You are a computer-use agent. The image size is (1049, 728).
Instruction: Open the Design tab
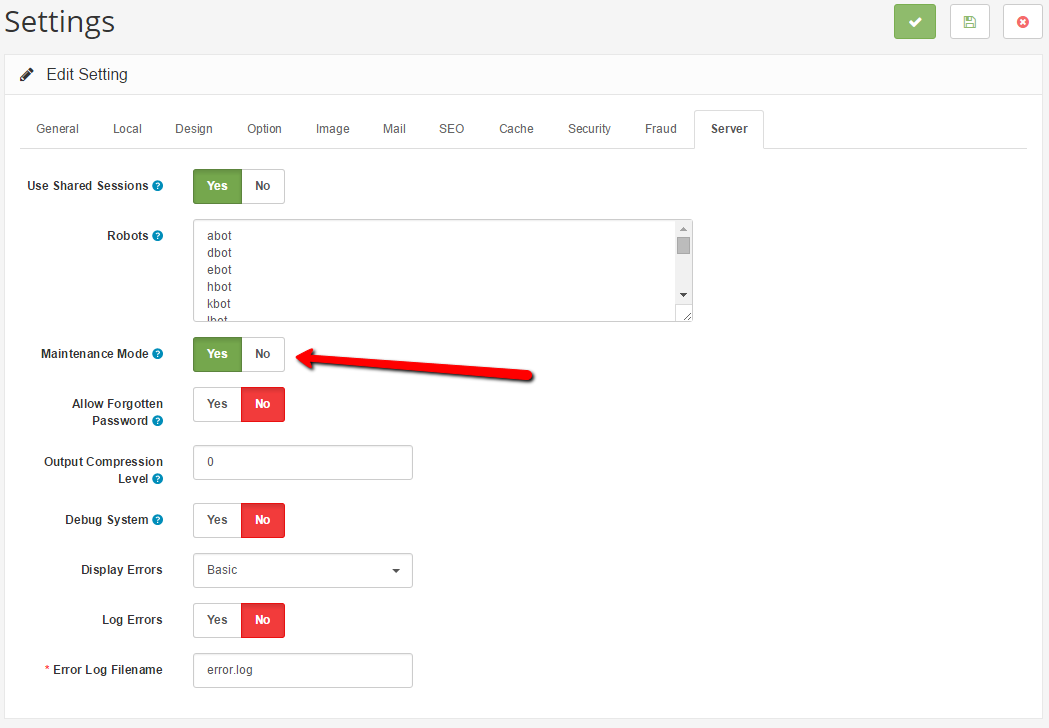194,129
